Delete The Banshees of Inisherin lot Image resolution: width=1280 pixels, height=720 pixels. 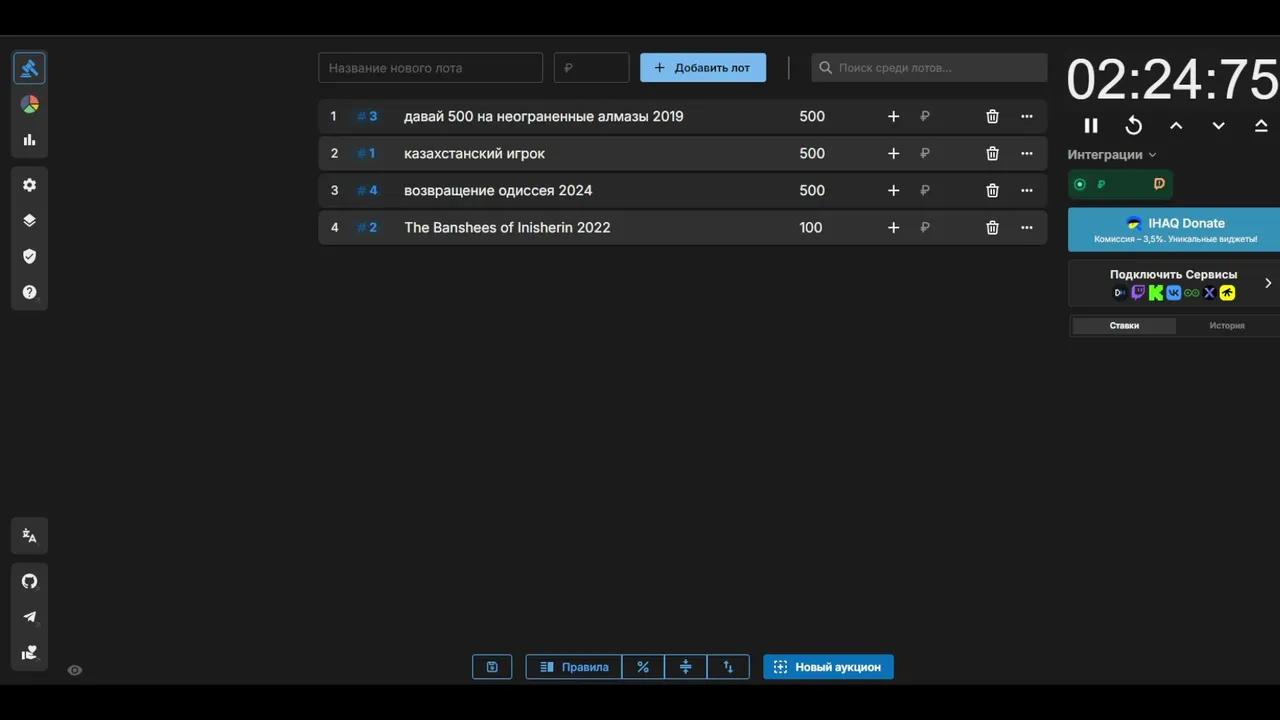click(x=992, y=227)
